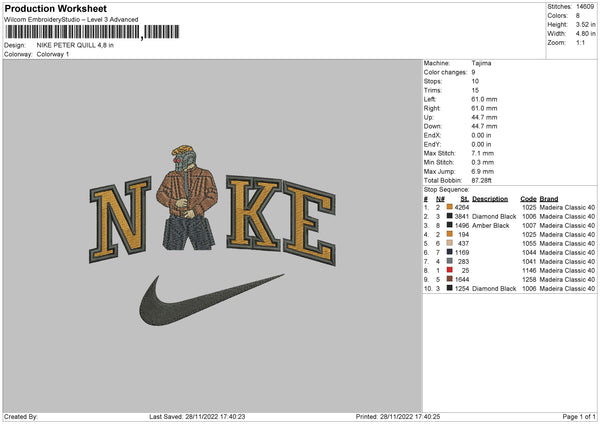Click the Trims value '15'
600x424 pixels.
pos(475,90)
